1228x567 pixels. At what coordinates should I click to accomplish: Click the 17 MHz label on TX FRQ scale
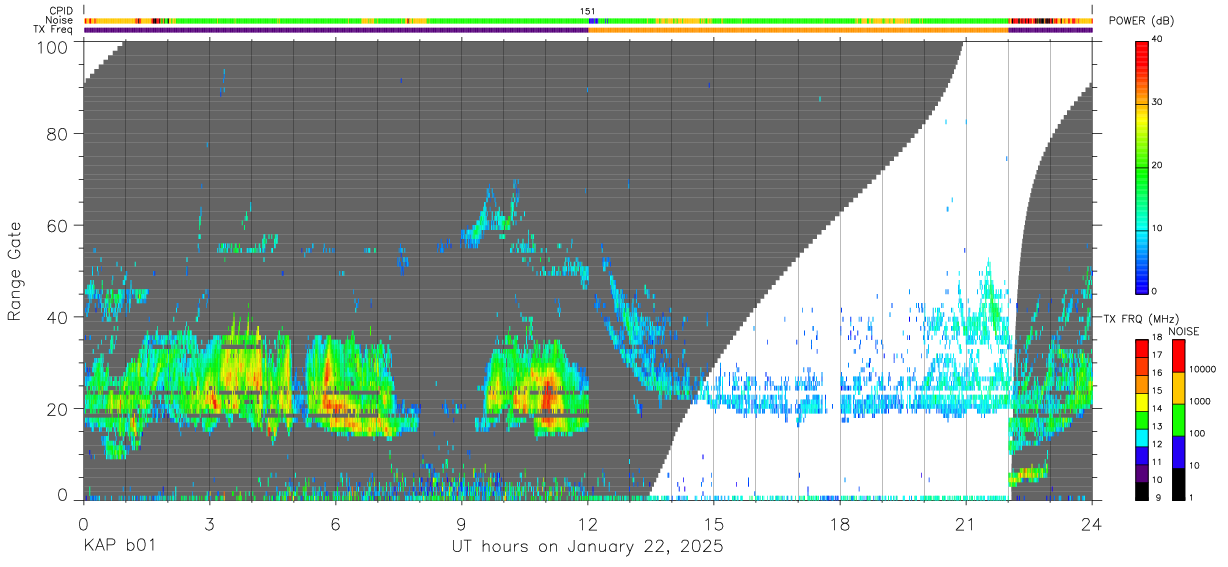pos(1156,354)
